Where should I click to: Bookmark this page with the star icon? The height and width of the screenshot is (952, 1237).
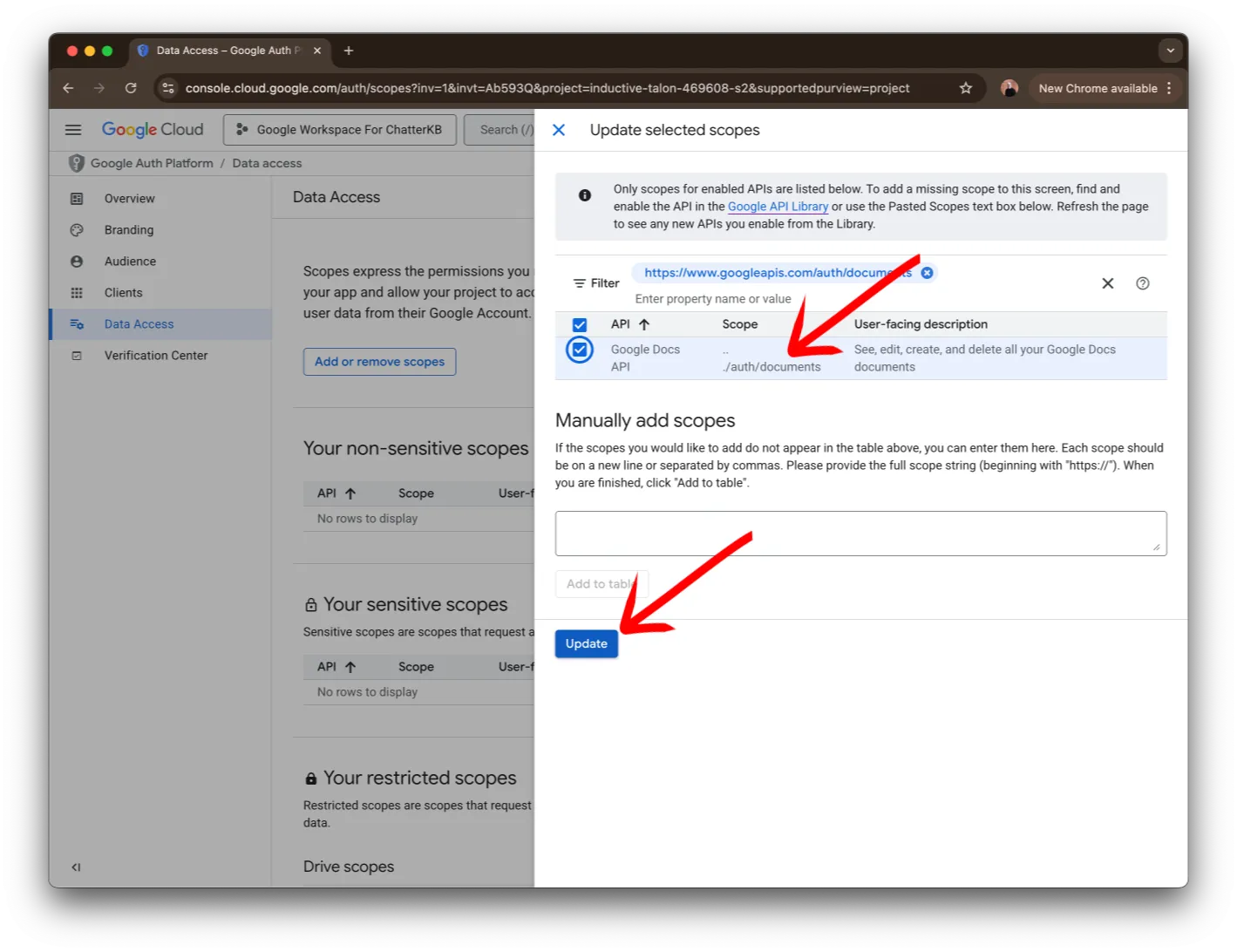[x=966, y=88]
